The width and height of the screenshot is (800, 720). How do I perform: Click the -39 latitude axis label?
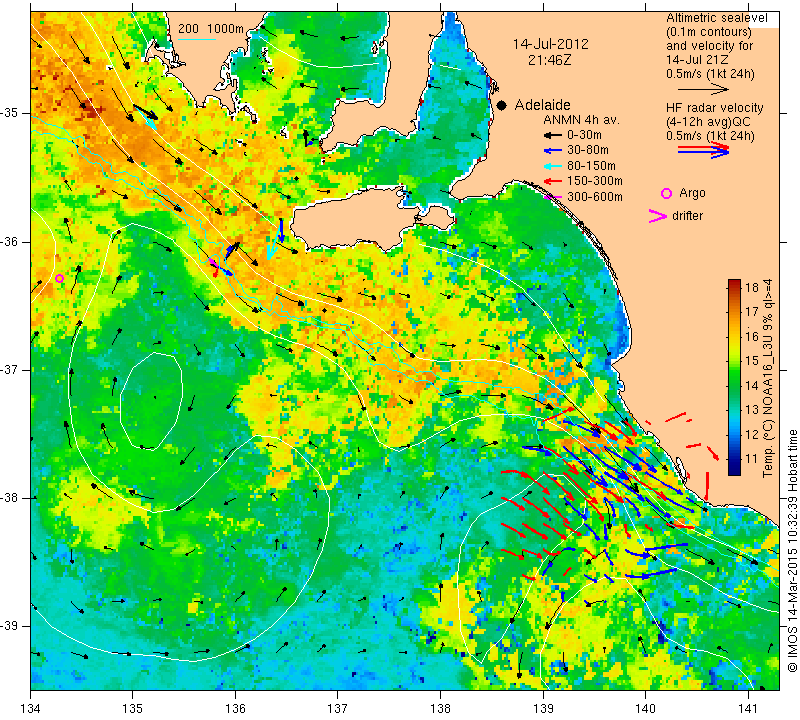(9, 626)
